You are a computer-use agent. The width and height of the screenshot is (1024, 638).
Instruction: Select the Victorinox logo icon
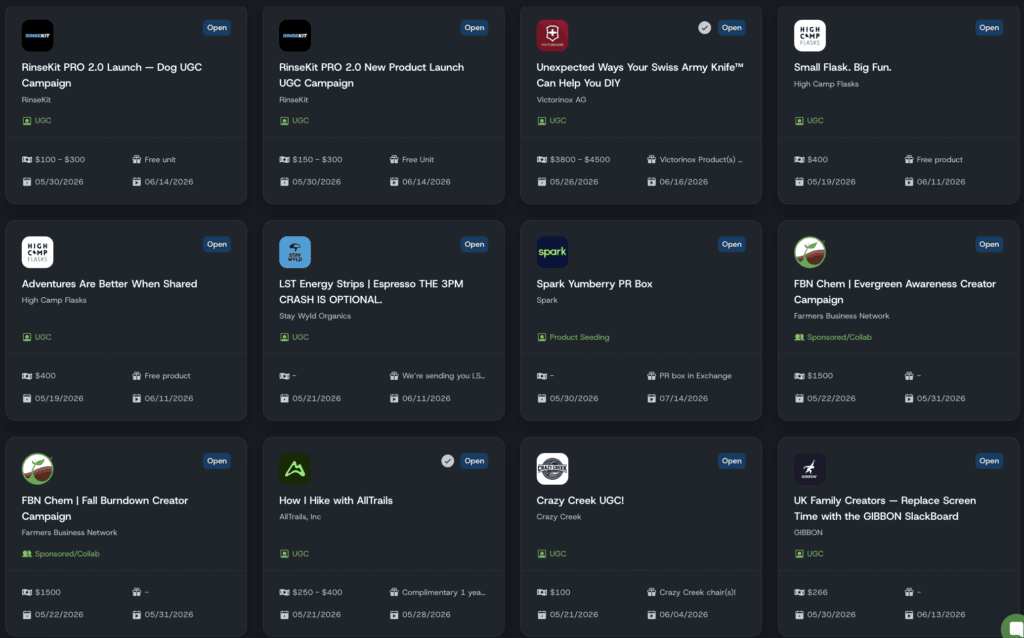pos(552,35)
